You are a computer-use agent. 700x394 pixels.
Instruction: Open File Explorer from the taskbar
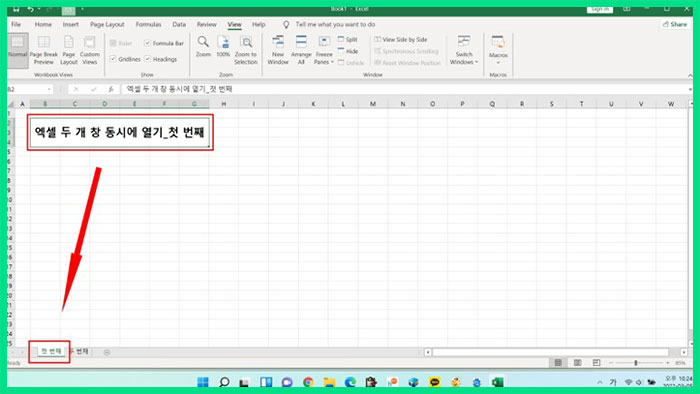329,382
